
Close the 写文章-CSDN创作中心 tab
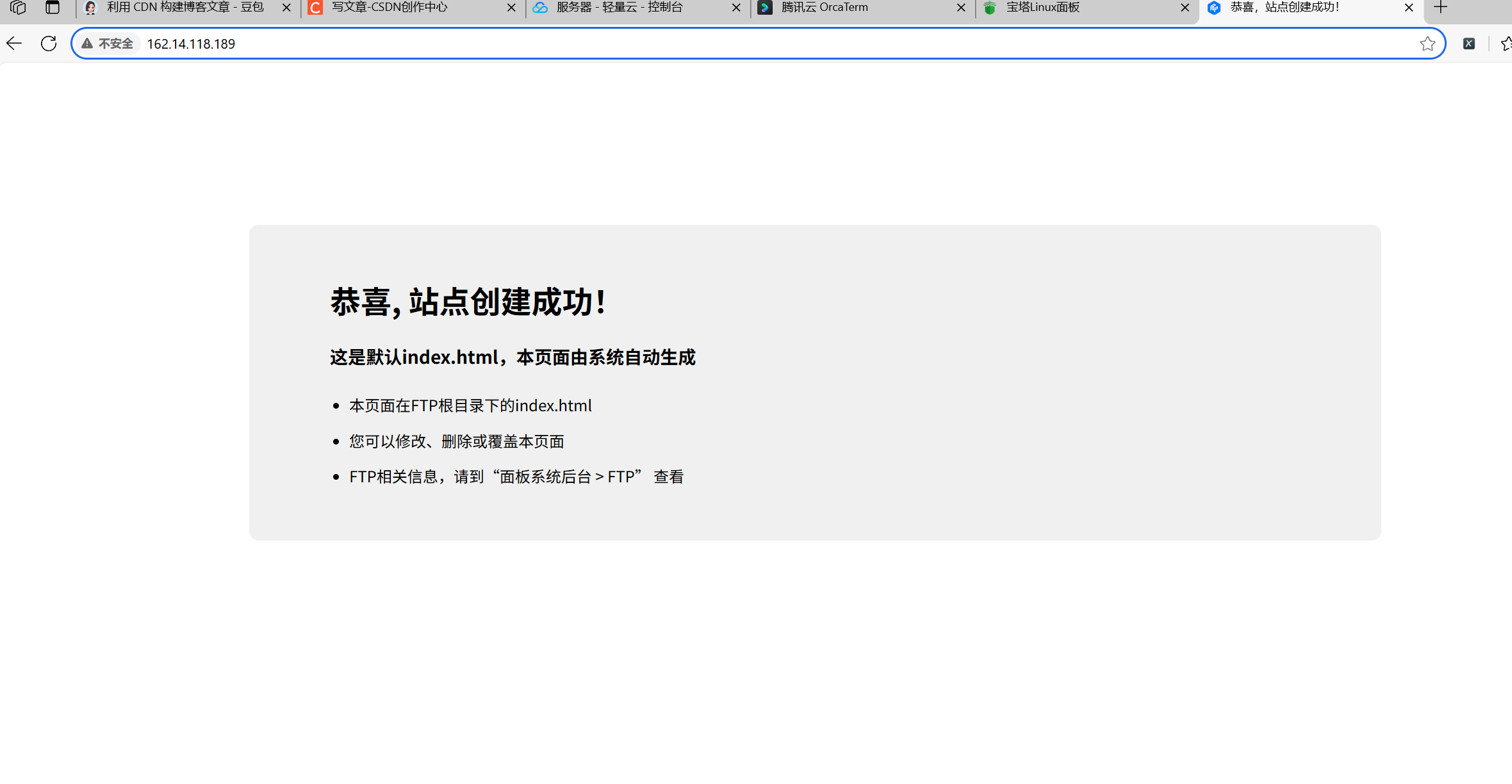[x=511, y=8]
